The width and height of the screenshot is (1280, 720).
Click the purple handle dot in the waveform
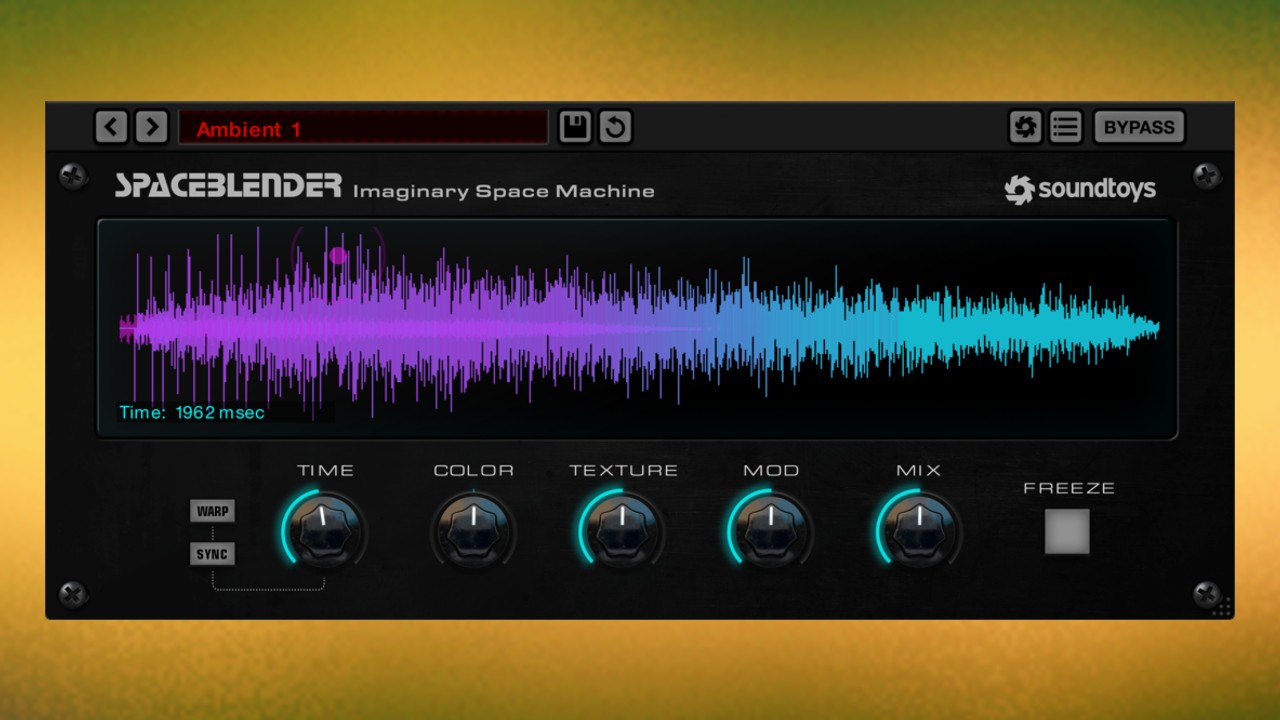pyautogui.click(x=338, y=255)
